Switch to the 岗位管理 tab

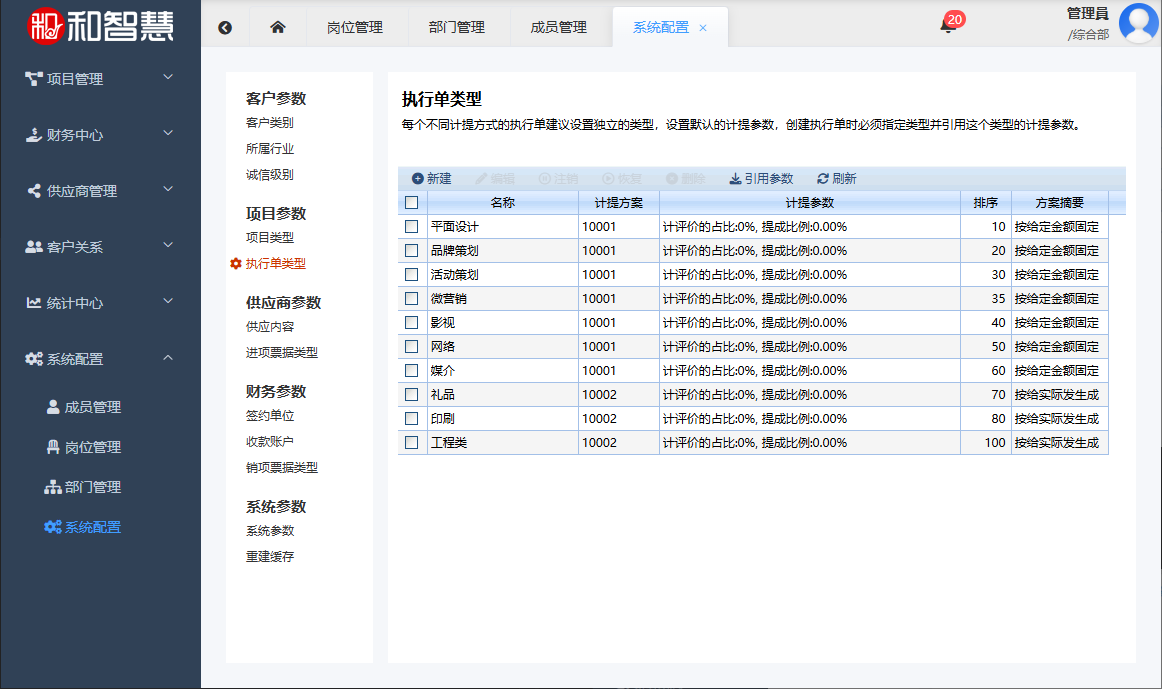[x=355, y=27]
